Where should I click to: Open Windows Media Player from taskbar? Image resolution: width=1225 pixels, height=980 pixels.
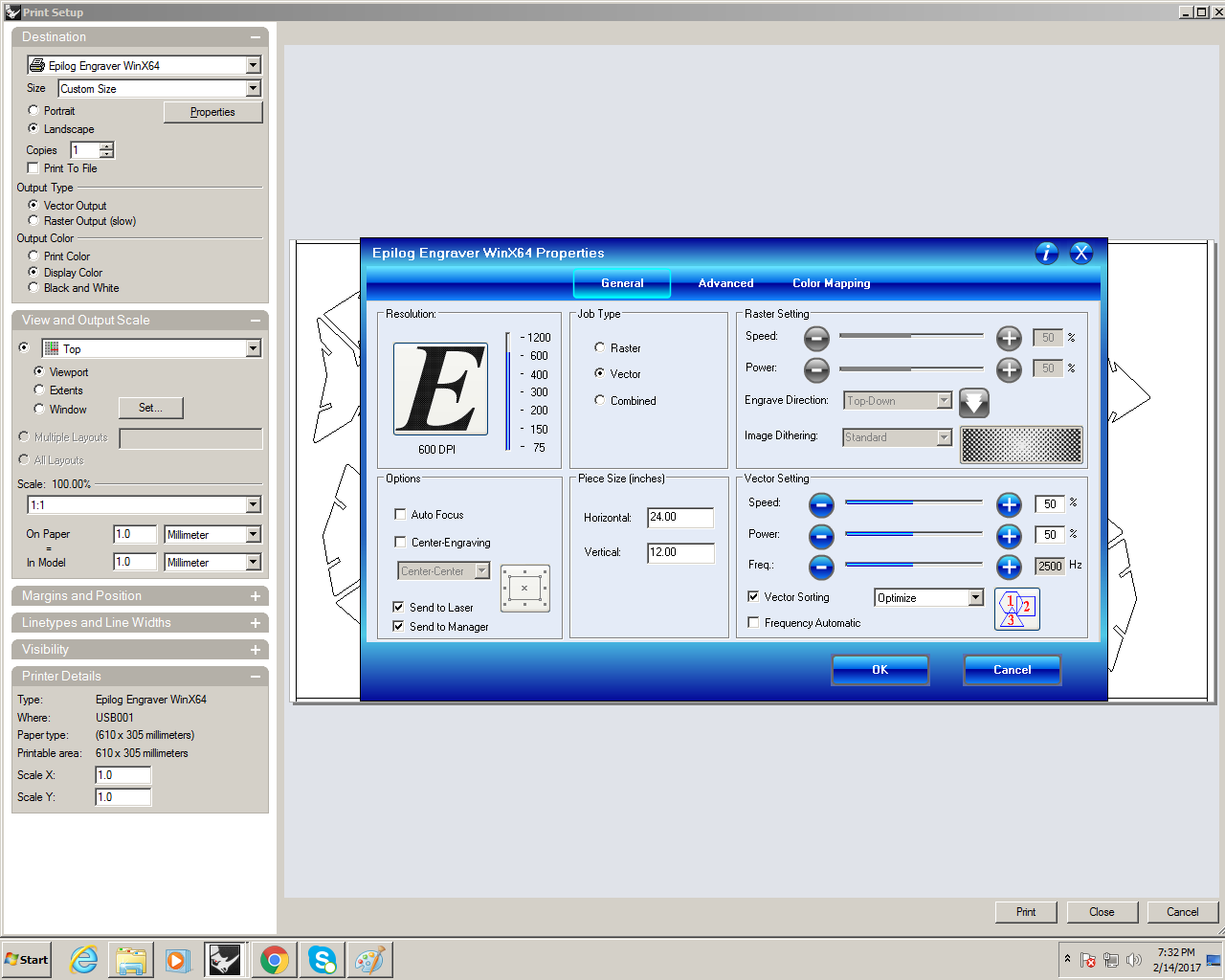click(178, 960)
